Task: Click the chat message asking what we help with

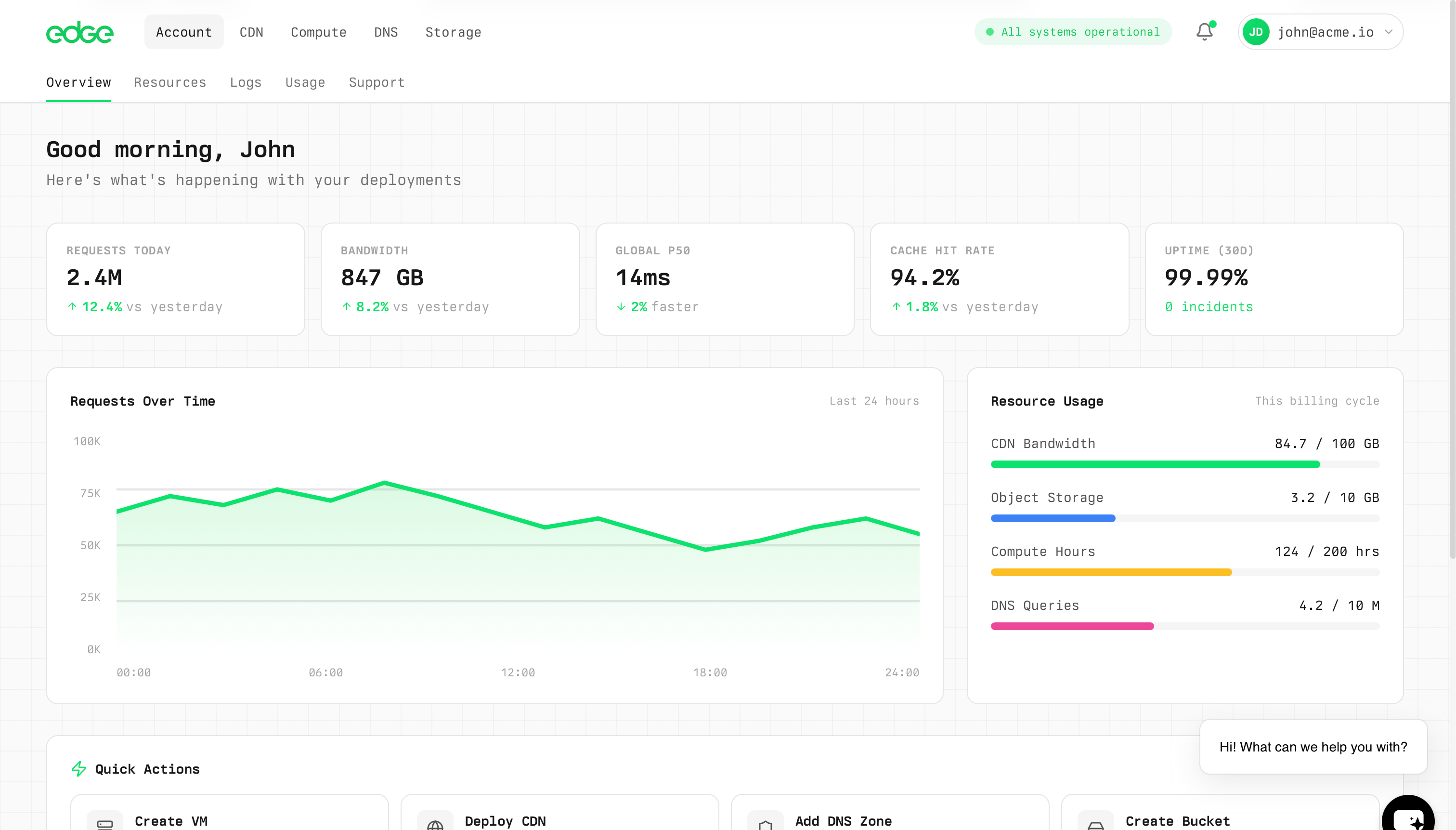Action: tap(1313, 746)
